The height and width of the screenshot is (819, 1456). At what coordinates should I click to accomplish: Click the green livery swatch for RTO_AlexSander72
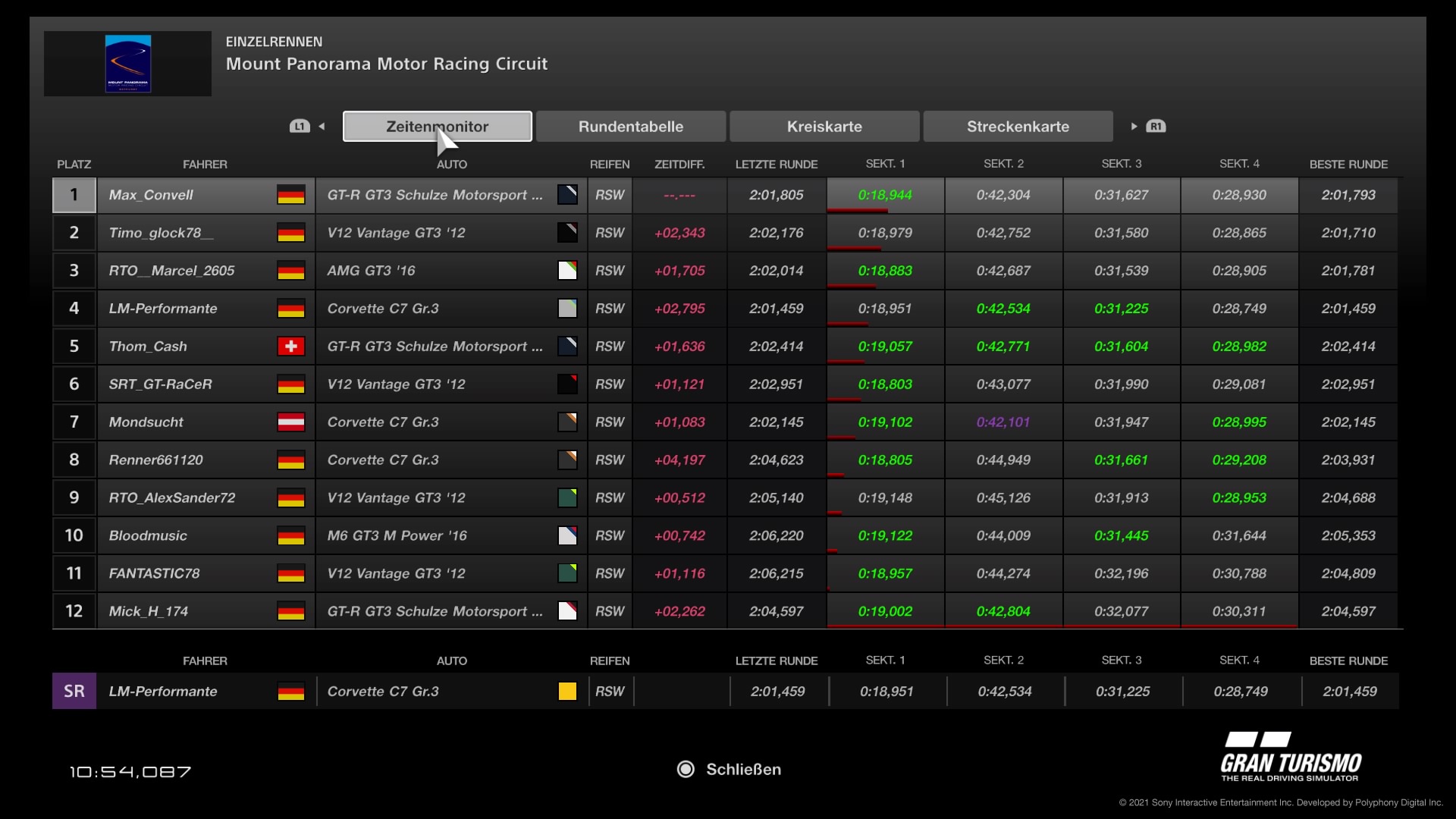(x=567, y=498)
